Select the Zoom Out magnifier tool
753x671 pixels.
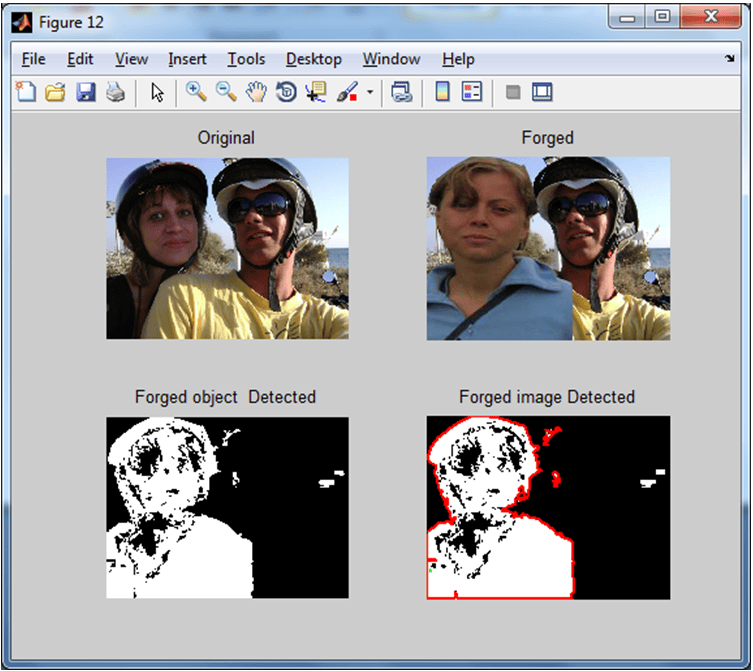click(x=226, y=91)
